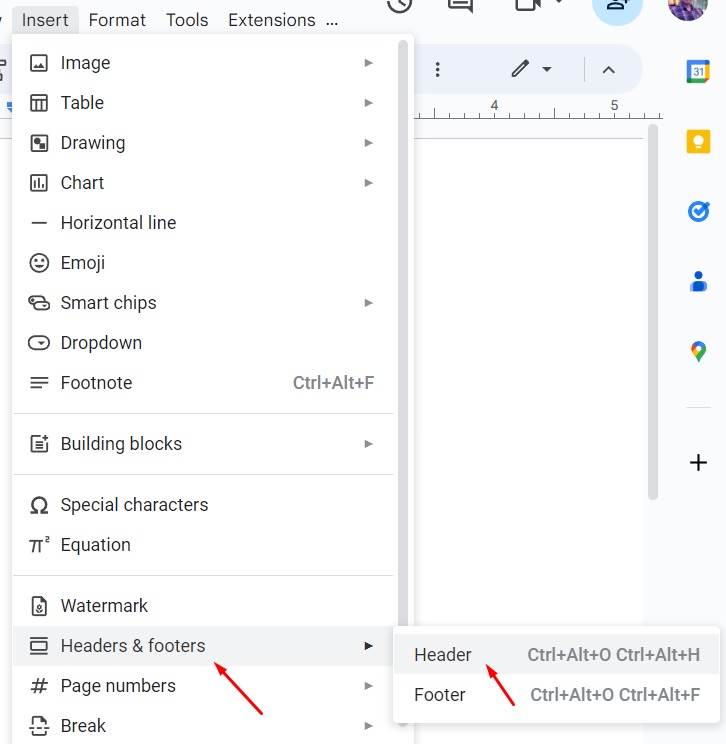Insert a Horizontal line

tap(118, 223)
